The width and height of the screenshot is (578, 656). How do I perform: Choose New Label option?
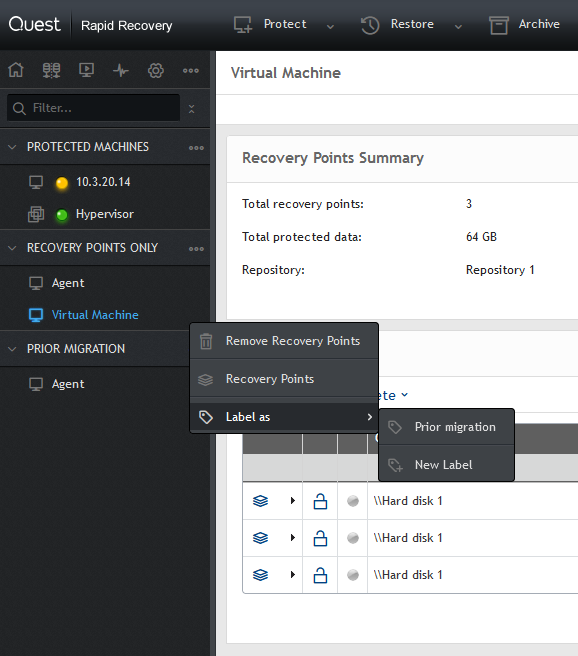(446, 465)
